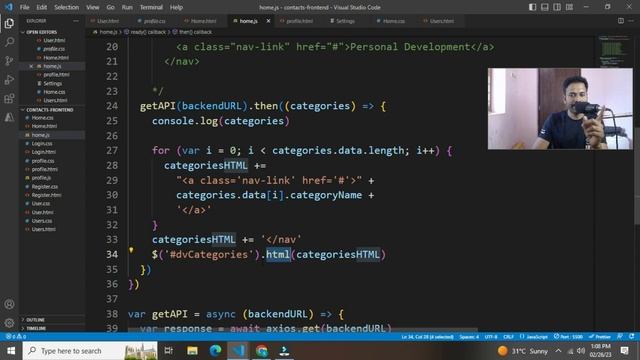Open the Windows Start menu

click(x=11, y=351)
